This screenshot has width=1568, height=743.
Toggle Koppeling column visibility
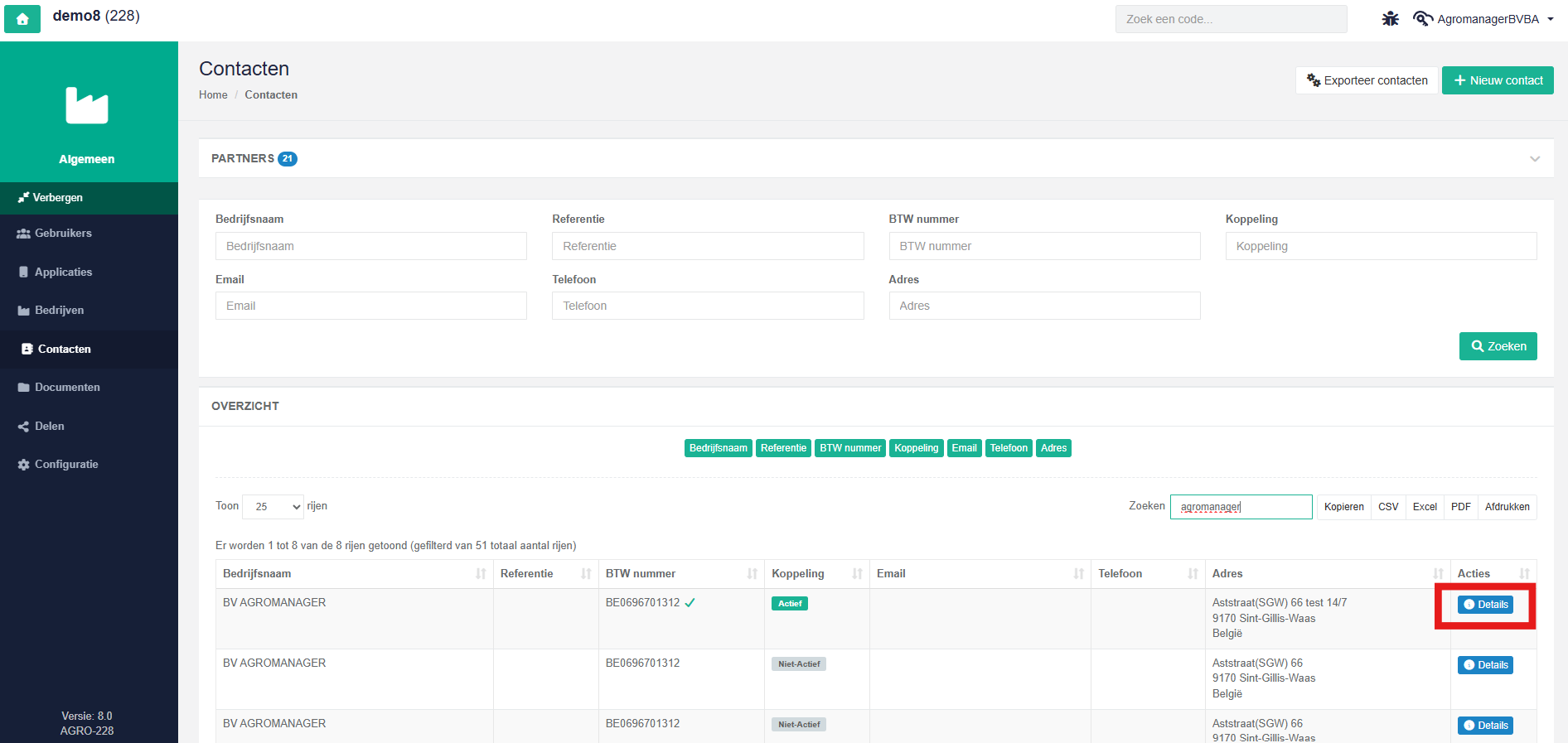916,448
